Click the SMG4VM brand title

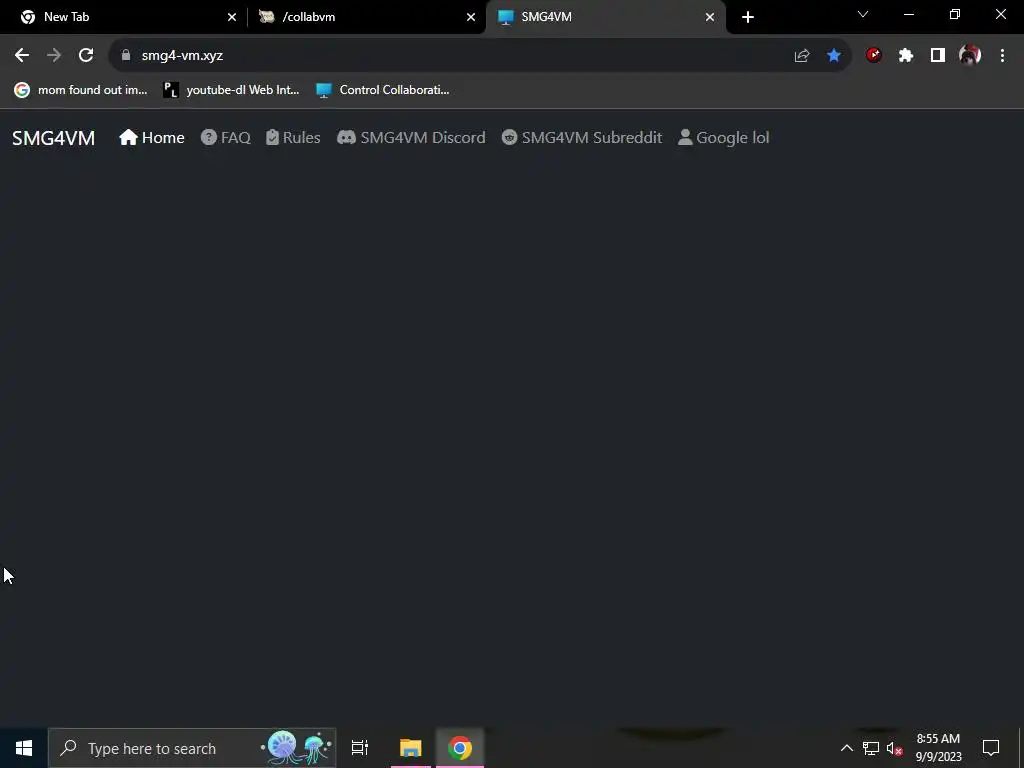click(54, 138)
